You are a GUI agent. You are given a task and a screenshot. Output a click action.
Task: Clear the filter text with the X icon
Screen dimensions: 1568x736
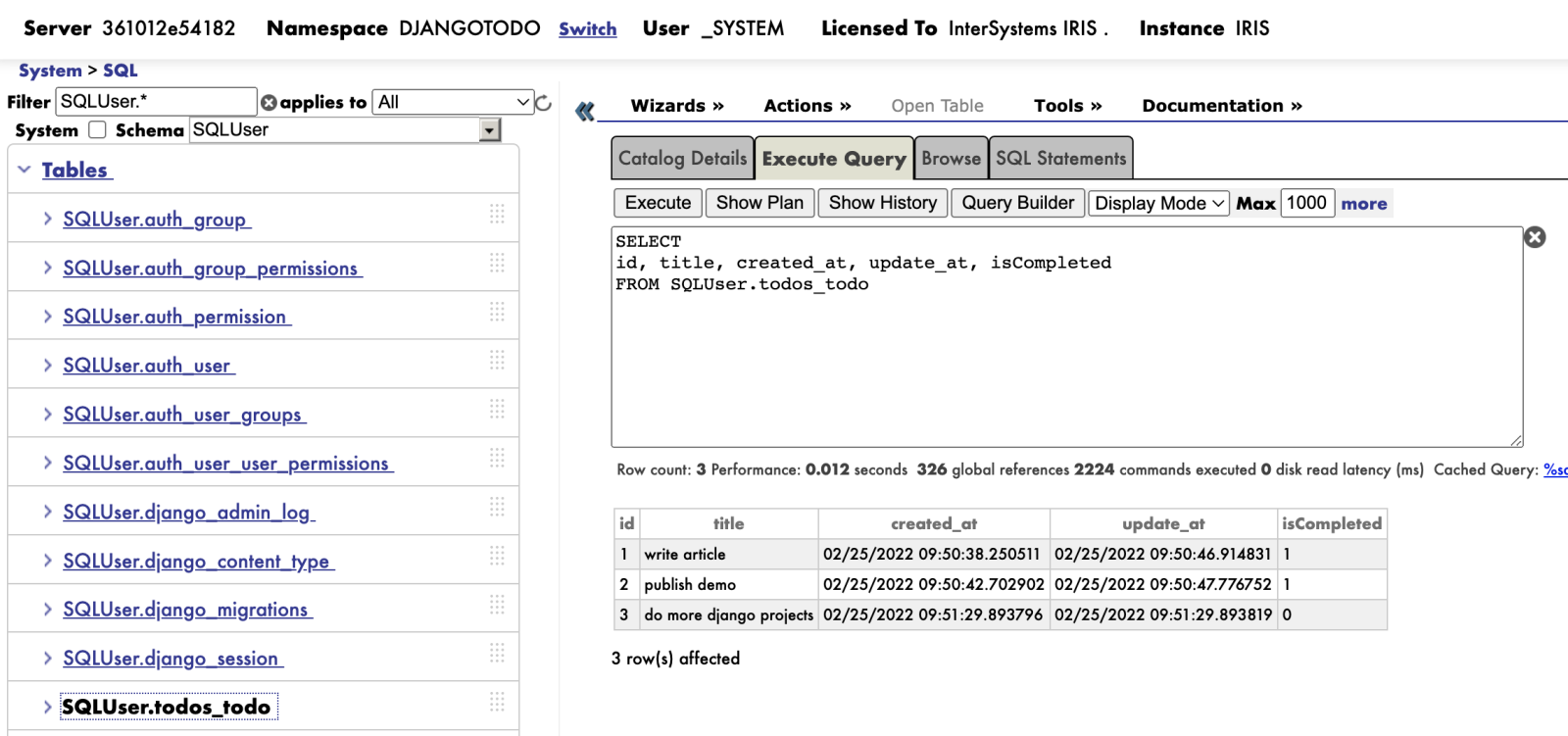point(269,102)
